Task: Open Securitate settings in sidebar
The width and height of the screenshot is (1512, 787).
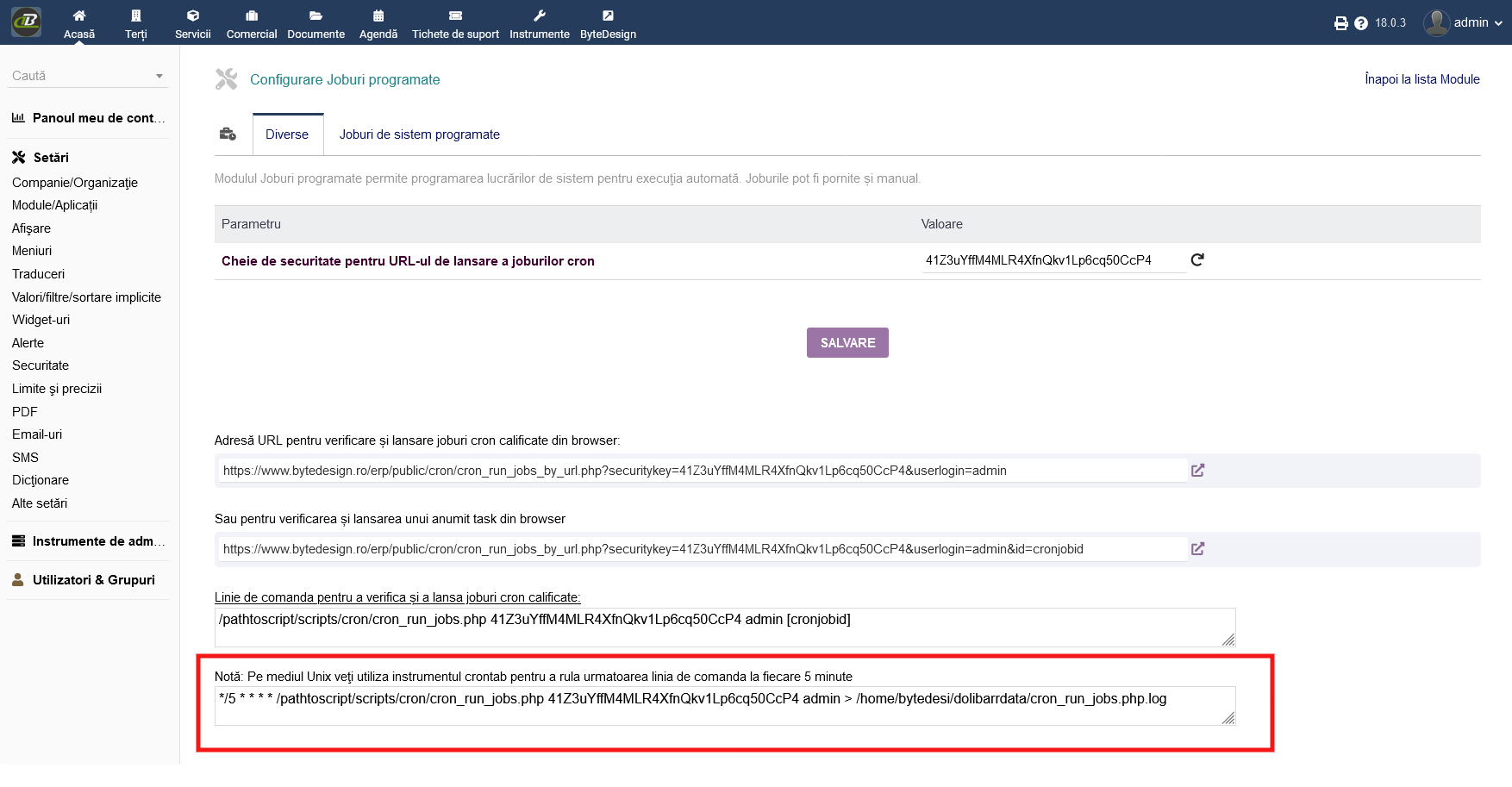Action: (x=41, y=365)
